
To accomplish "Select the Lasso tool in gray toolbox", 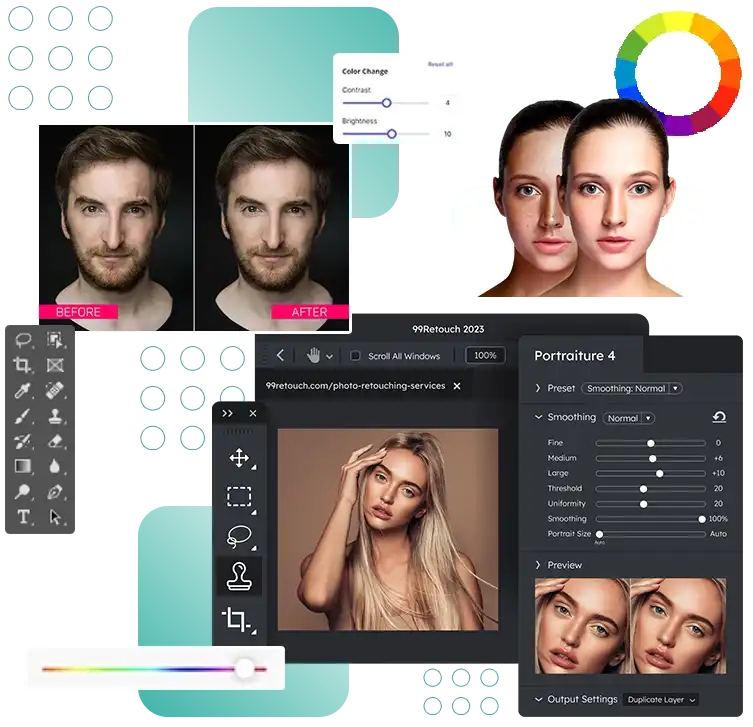I will 23,340.
